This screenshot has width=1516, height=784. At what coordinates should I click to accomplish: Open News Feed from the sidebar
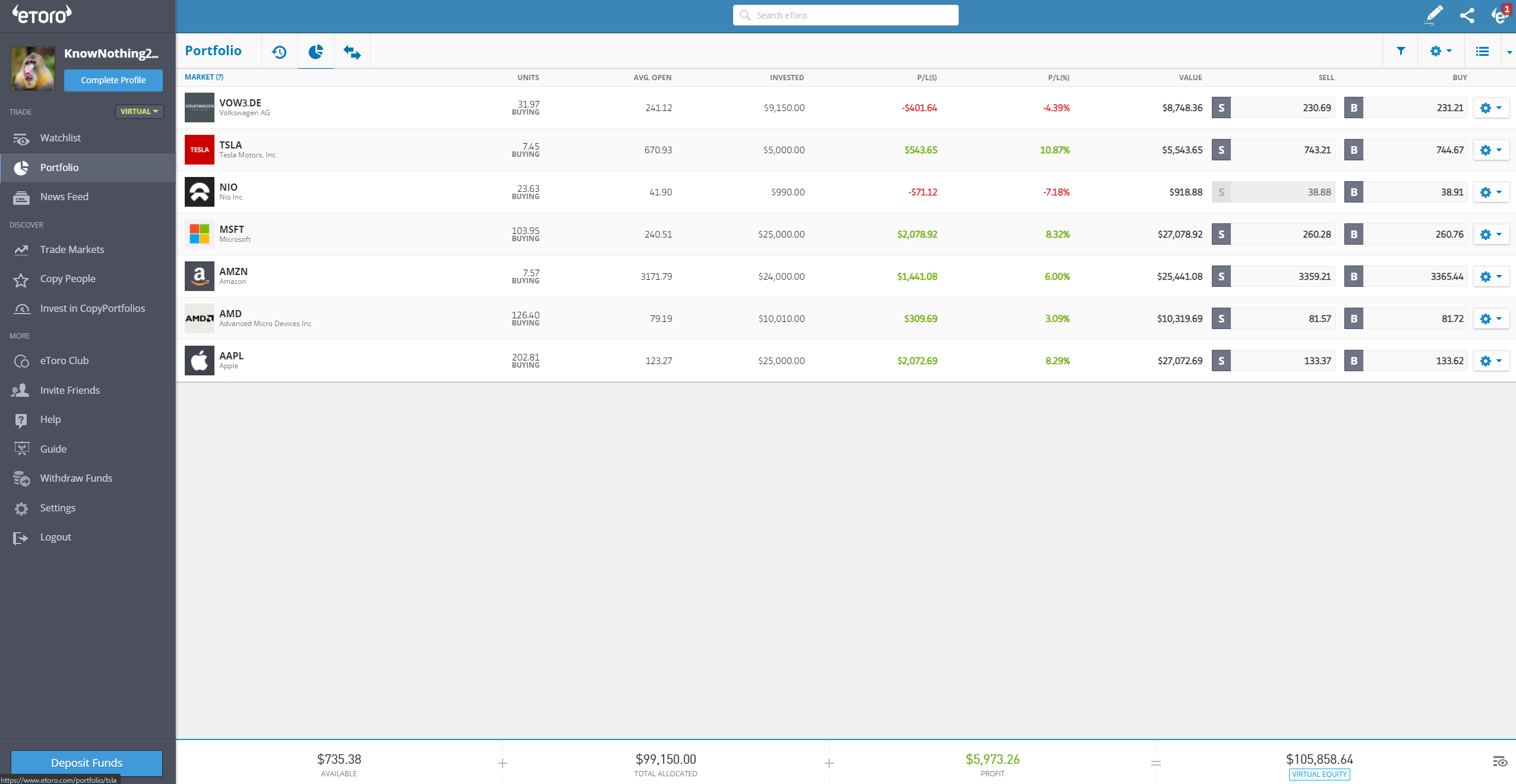point(65,197)
